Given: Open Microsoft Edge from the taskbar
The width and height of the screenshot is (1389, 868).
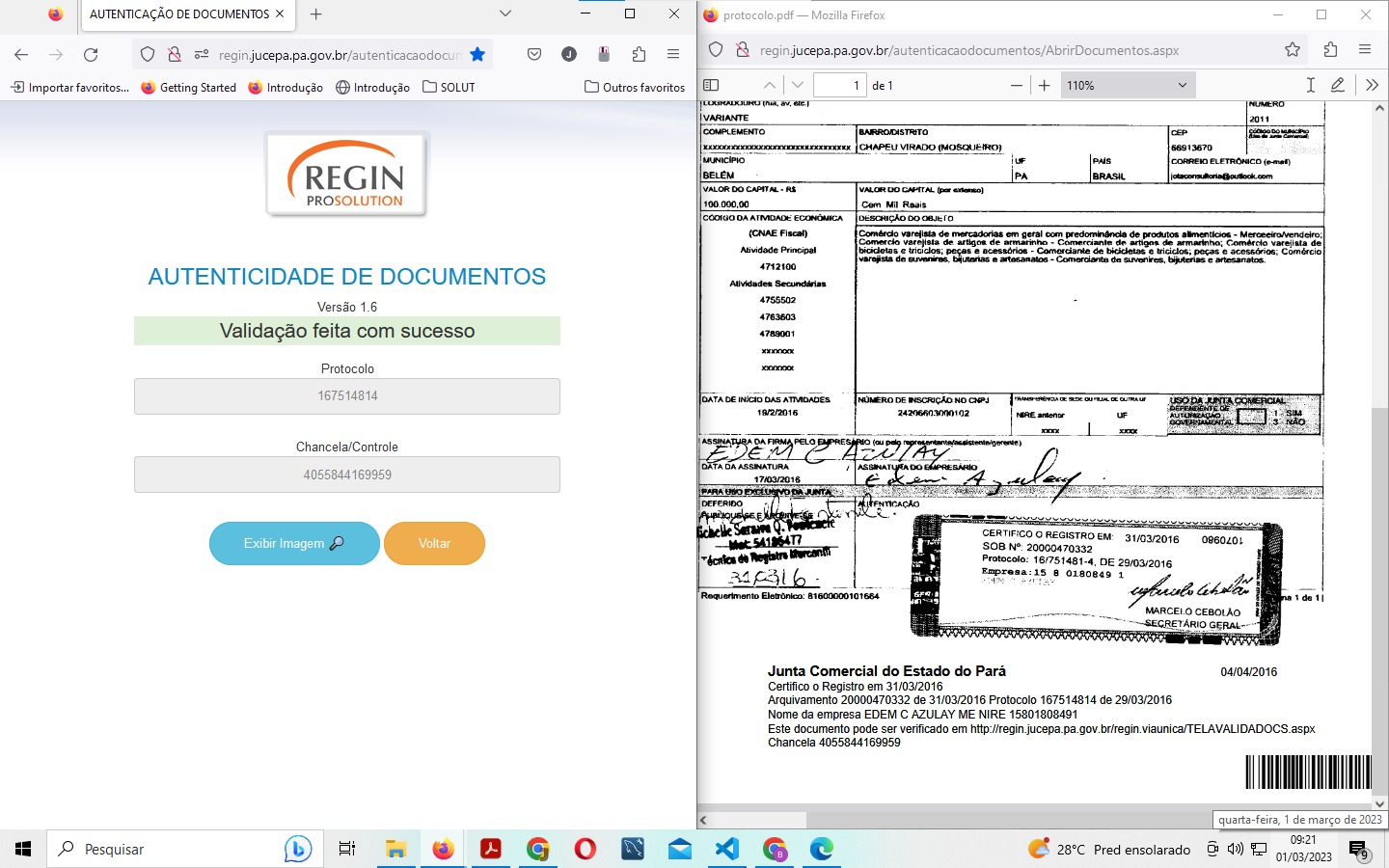Looking at the screenshot, I should [822, 849].
